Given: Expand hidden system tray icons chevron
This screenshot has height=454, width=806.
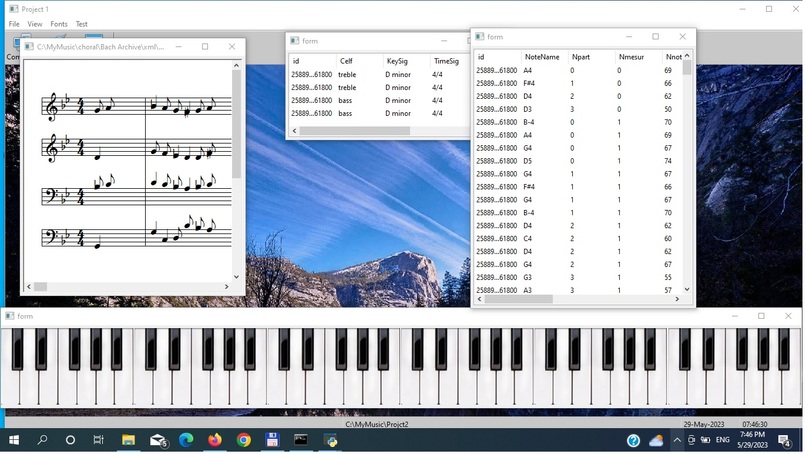Looking at the screenshot, I should [677, 441].
